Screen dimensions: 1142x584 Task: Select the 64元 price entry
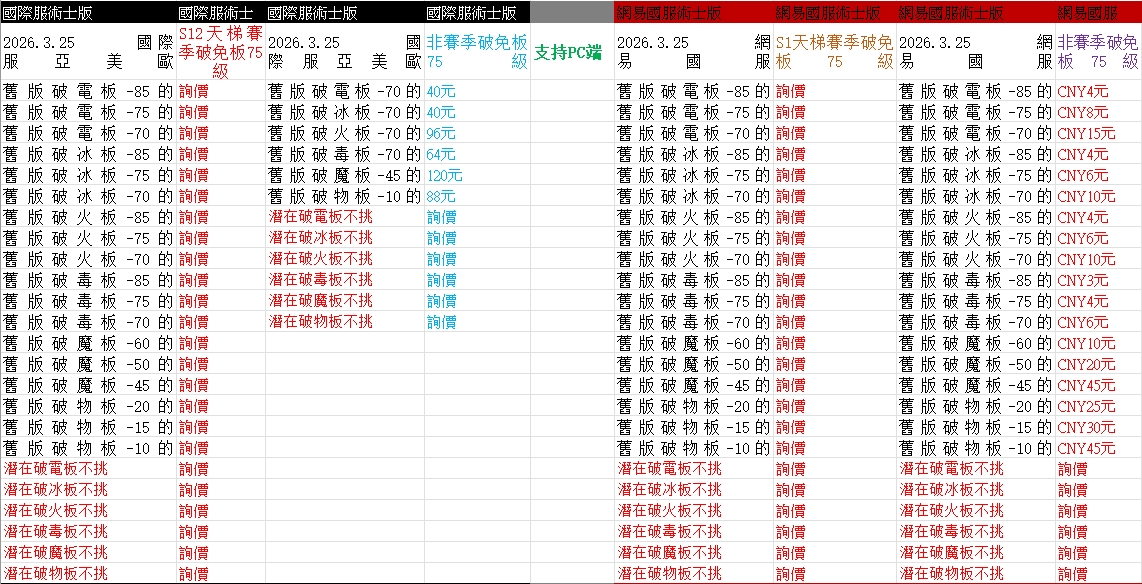pos(440,154)
